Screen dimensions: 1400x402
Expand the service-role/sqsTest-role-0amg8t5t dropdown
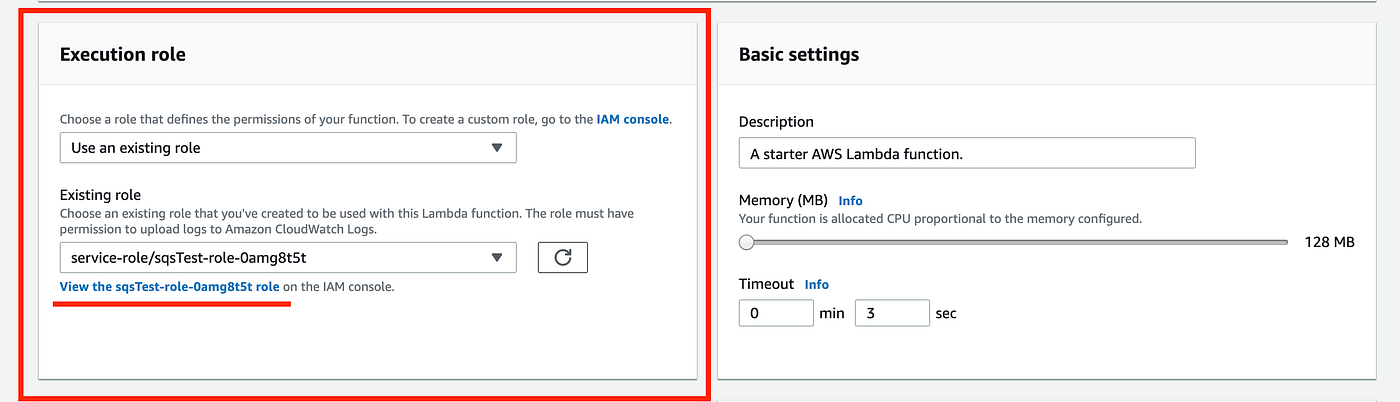pyautogui.click(x=287, y=258)
